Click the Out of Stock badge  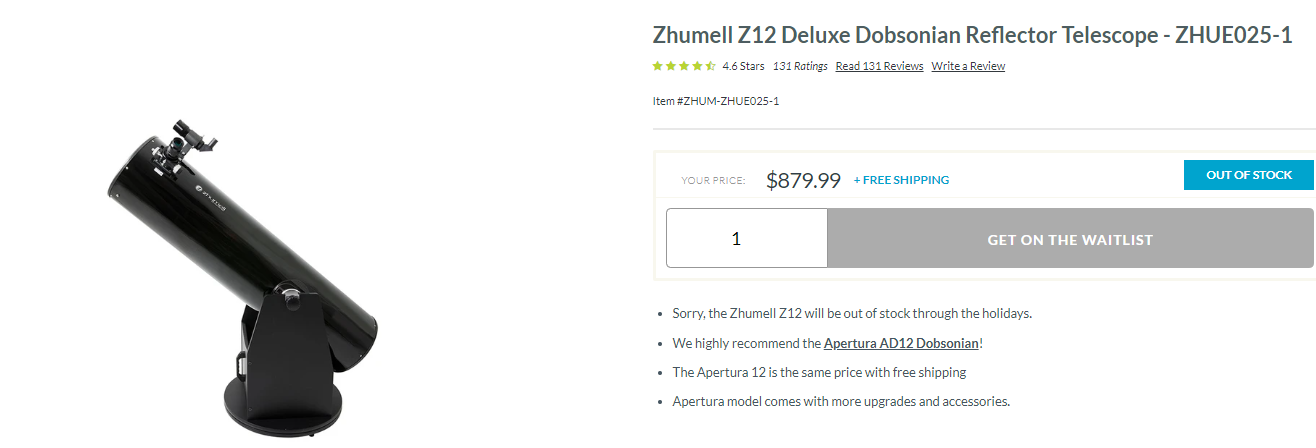click(x=1248, y=175)
